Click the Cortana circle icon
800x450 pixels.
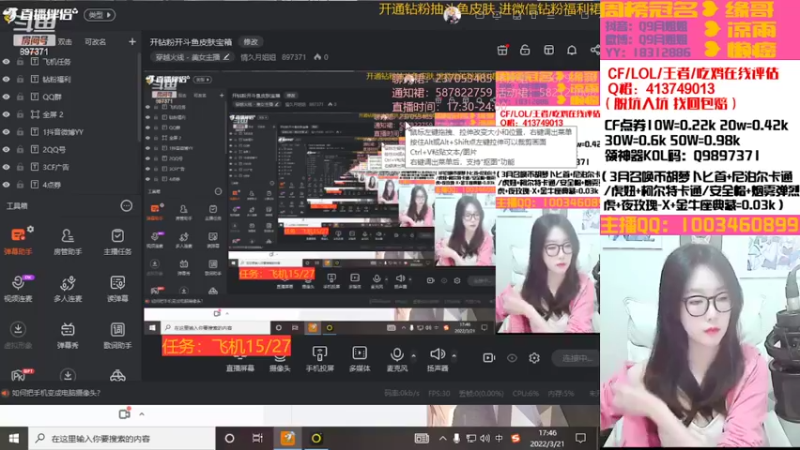click(x=230, y=438)
